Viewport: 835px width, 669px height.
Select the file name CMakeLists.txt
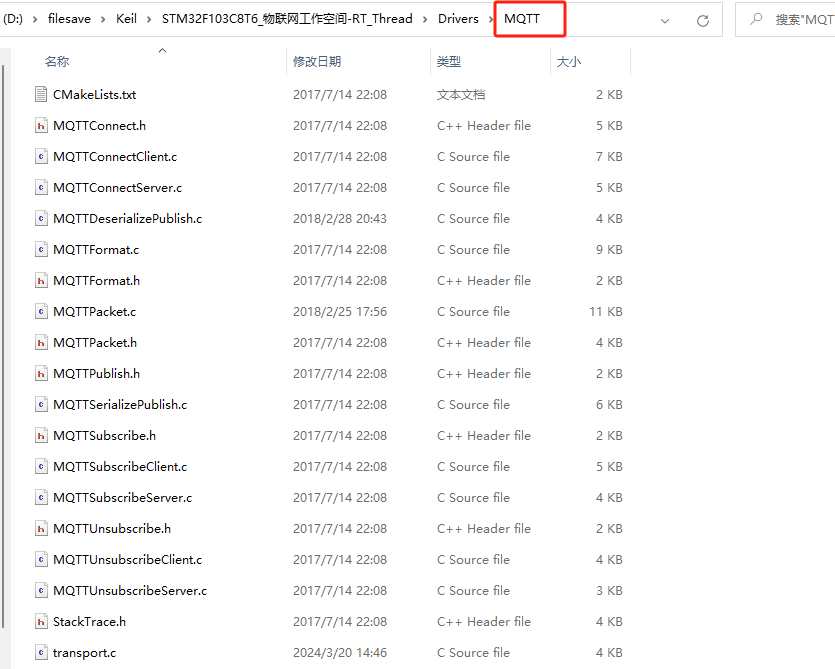(94, 95)
